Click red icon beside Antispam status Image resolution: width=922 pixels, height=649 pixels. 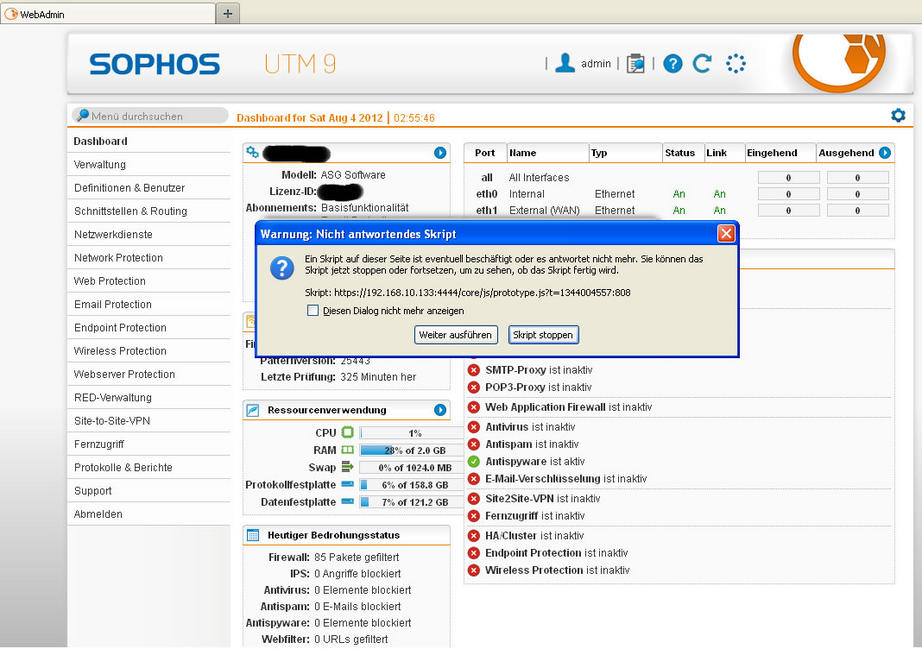click(473, 444)
